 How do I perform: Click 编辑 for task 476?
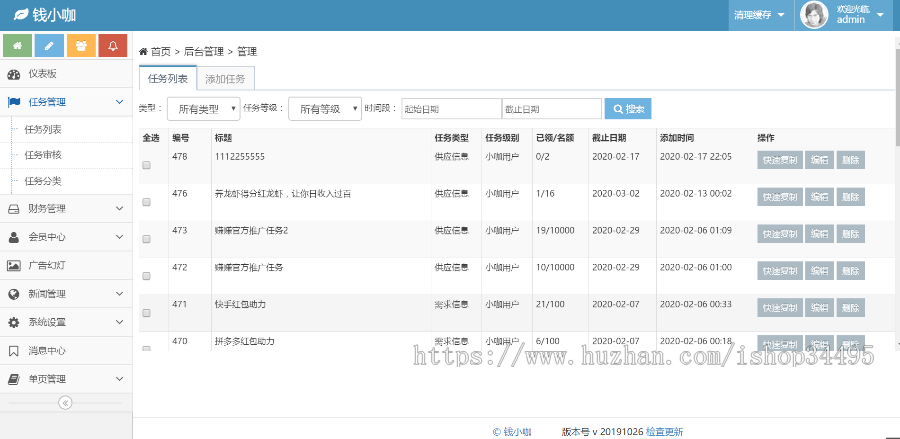(x=820, y=197)
